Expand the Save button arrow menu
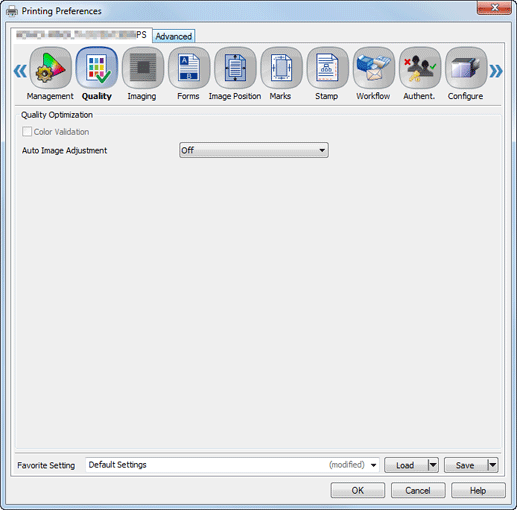The width and height of the screenshot is (517, 510). 493,465
